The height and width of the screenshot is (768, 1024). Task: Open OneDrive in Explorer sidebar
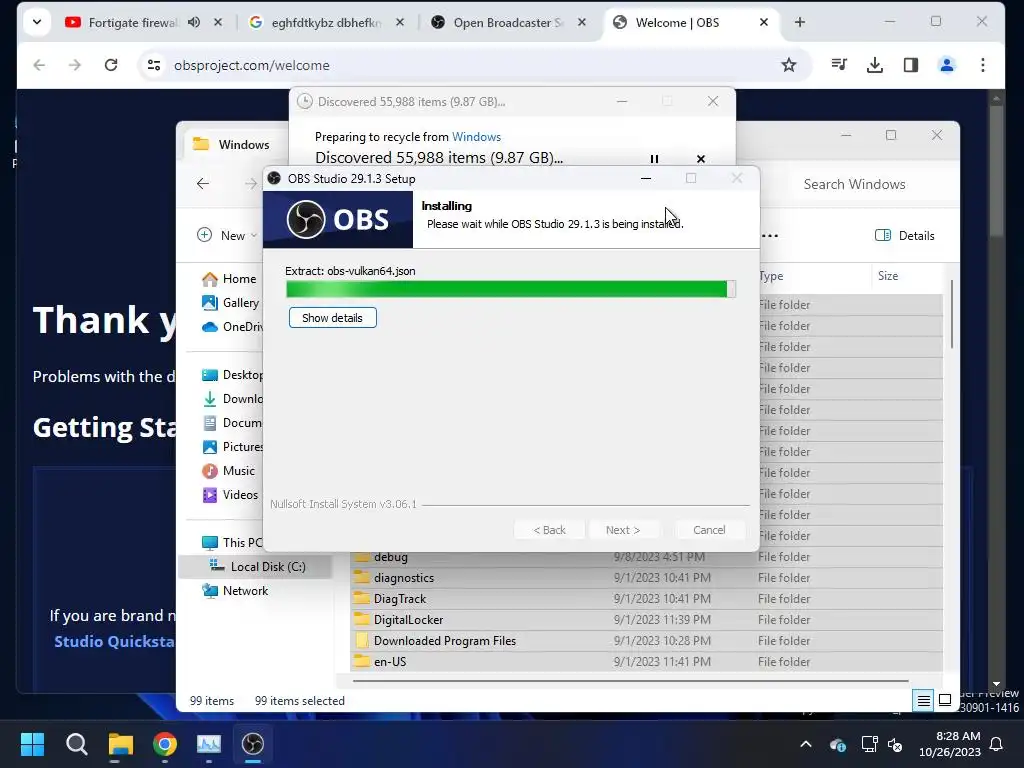[x=232, y=327]
